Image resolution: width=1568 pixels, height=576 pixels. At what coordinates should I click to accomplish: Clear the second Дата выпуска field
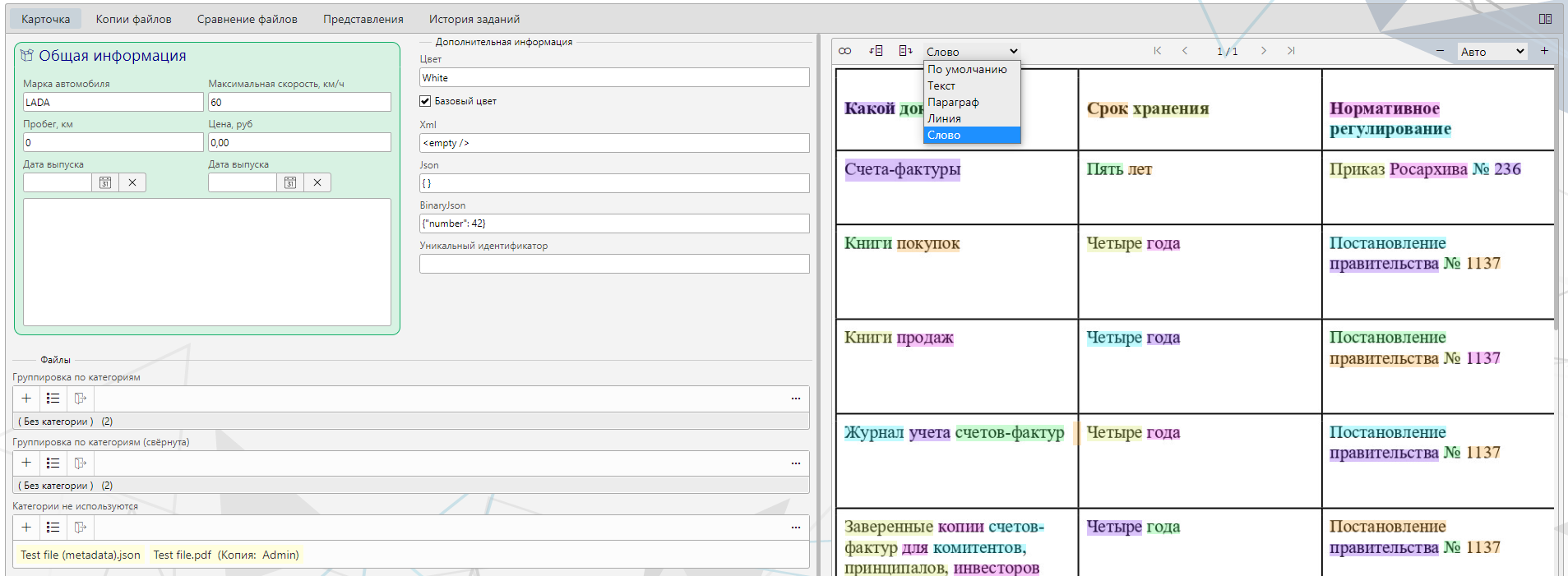click(317, 182)
